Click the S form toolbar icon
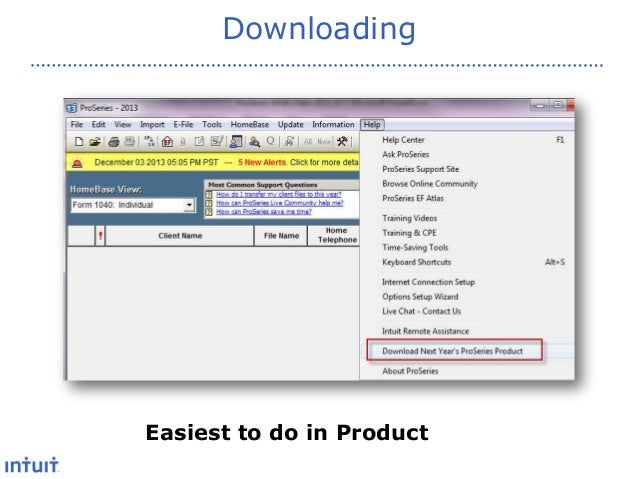This screenshot has width=638, height=479. (x=216, y=141)
